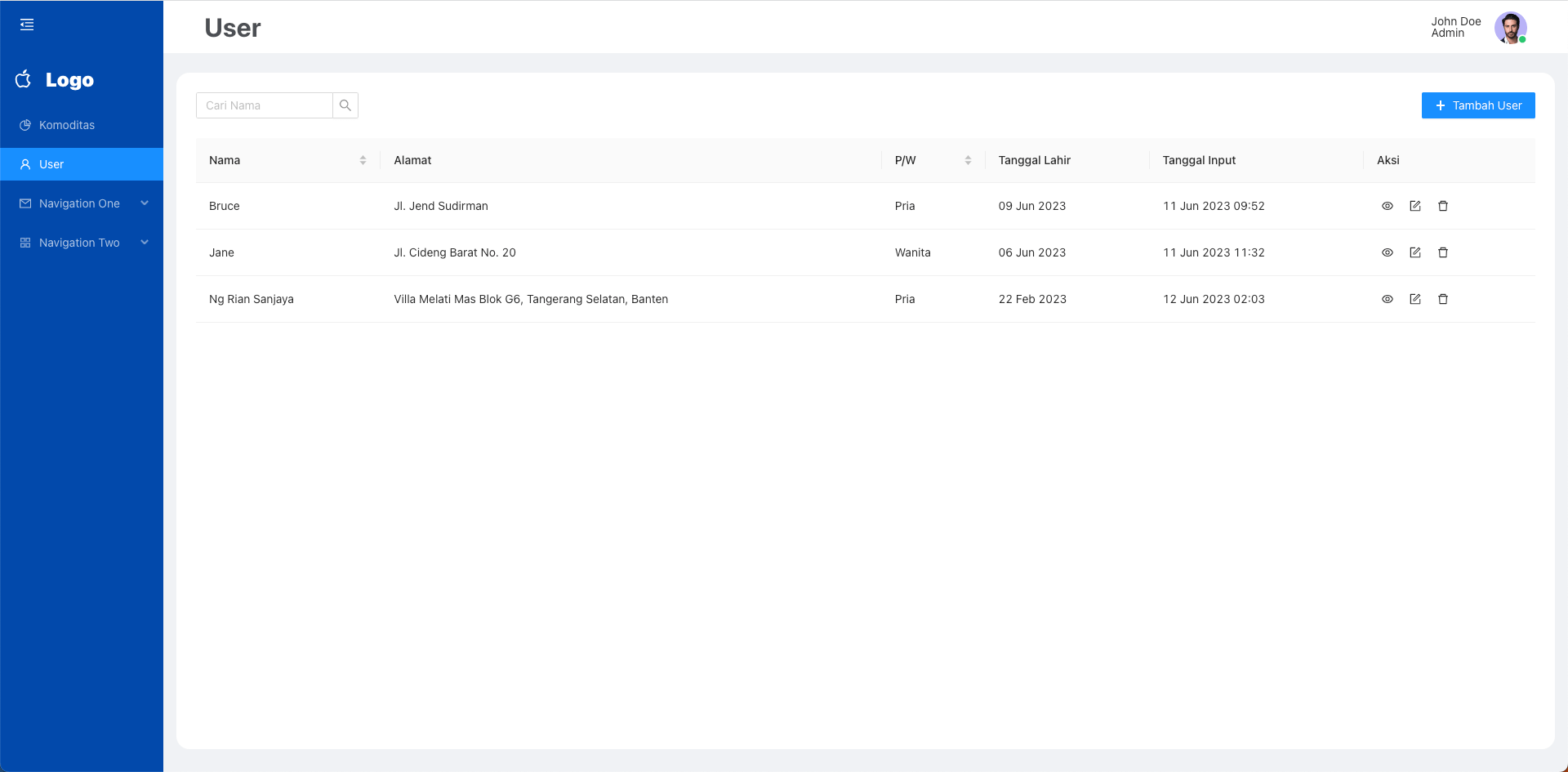Click the John Doe profile avatar
The width and height of the screenshot is (1568, 772).
tap(1510, 28)
